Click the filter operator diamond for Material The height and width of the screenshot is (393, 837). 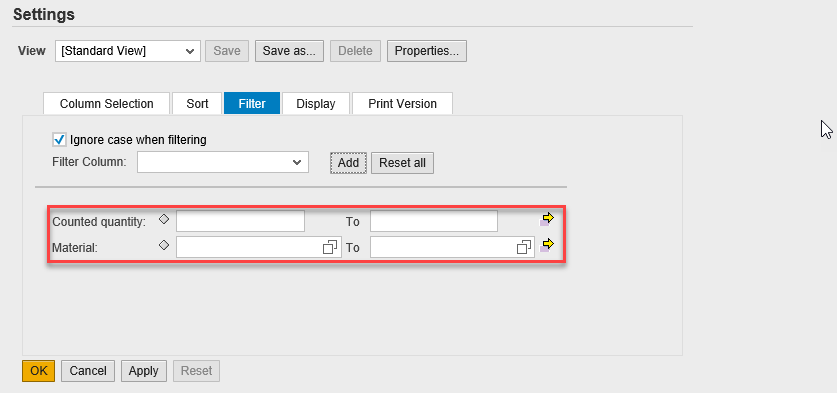click(x=164, y=245)
